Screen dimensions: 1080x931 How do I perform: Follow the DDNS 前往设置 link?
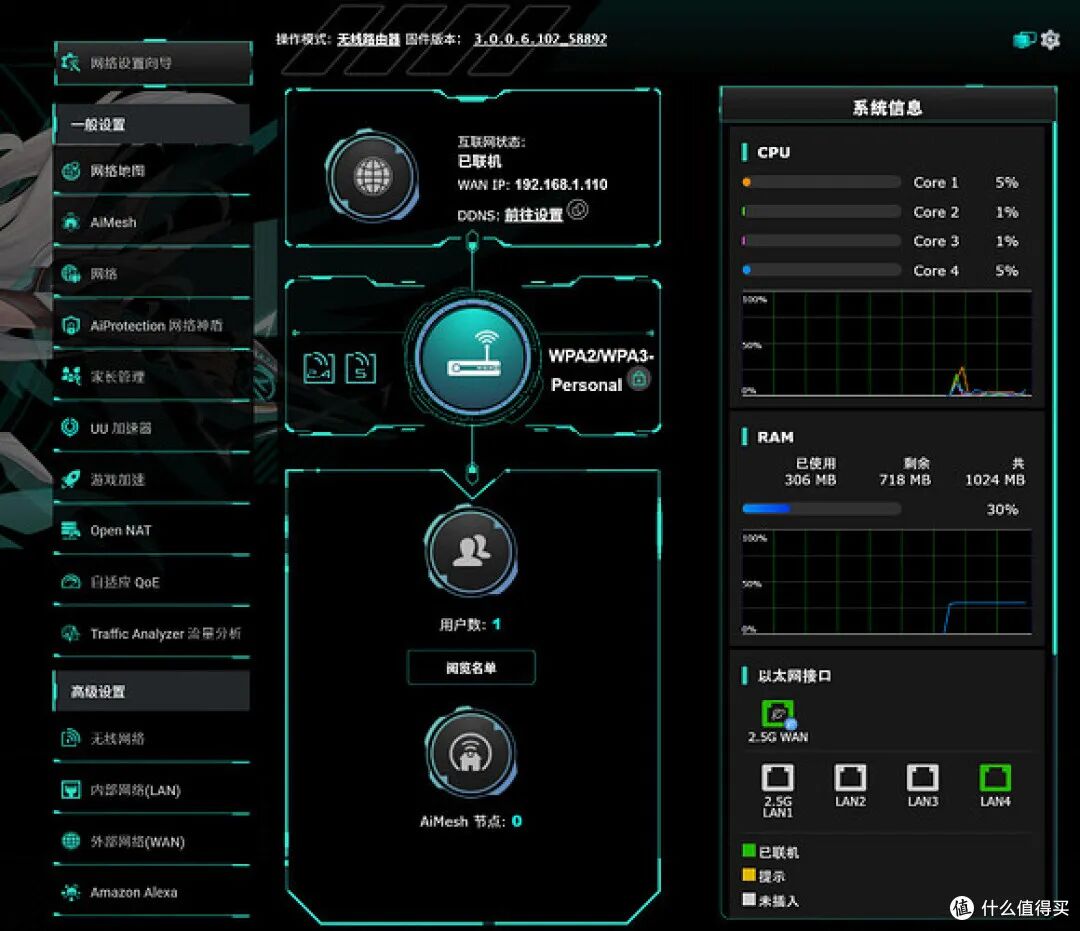[534, 215]
